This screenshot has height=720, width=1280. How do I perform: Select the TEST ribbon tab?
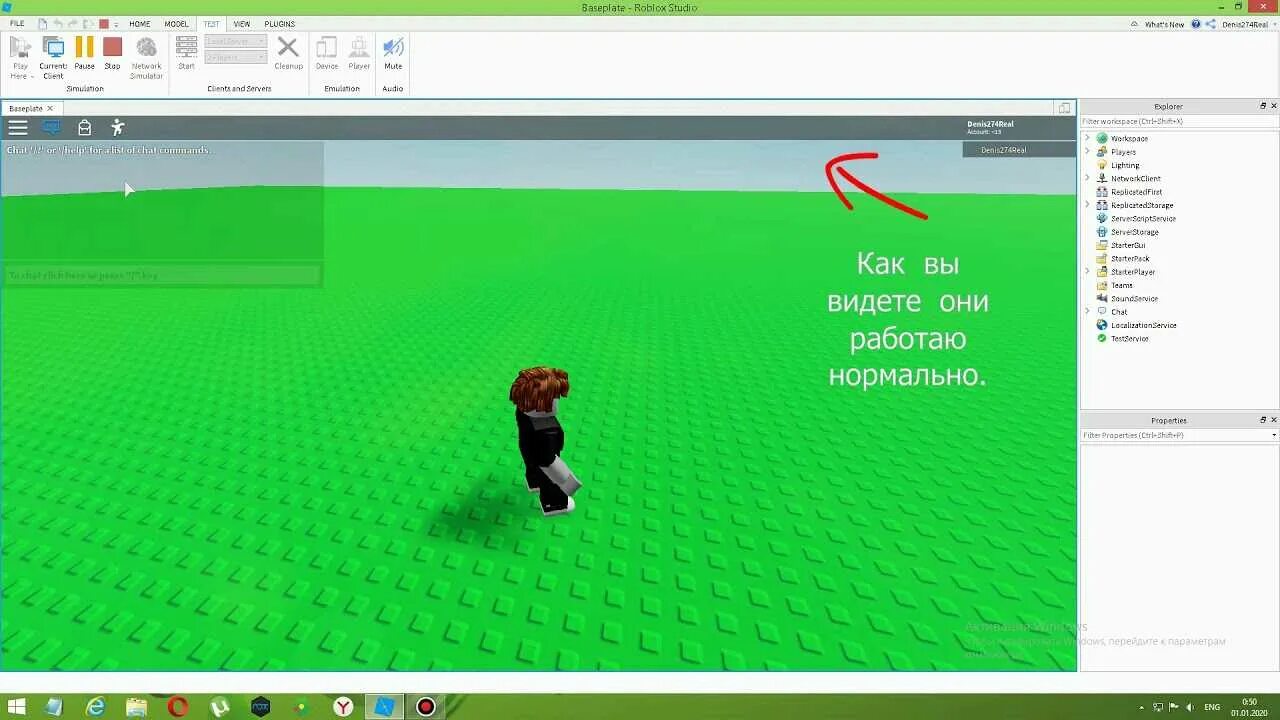(x=211, y=23)
